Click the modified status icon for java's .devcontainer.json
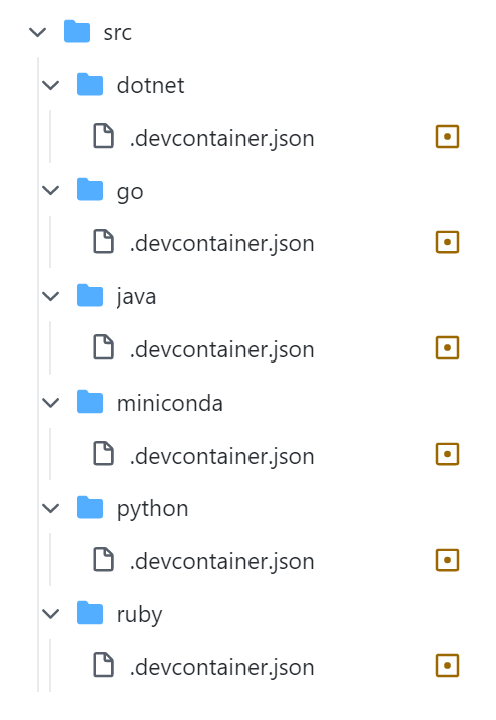 tap(447, 347)
